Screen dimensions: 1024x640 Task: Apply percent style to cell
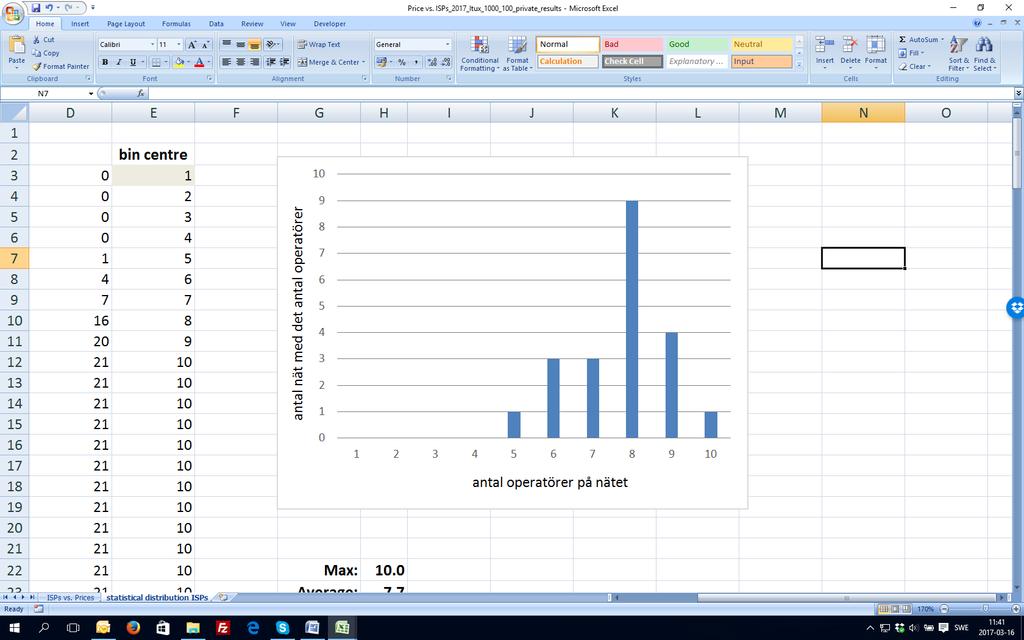tap(402, 62)
